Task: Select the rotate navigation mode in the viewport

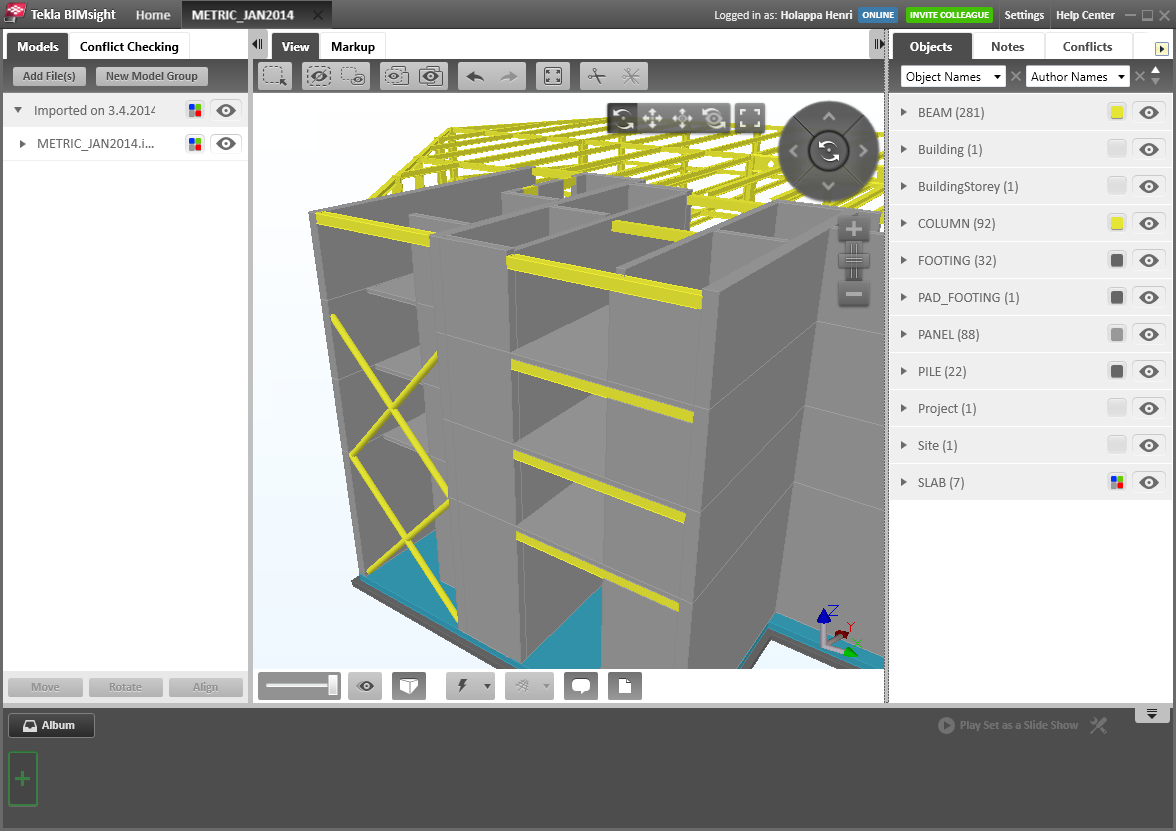Action: coord(622,118)
